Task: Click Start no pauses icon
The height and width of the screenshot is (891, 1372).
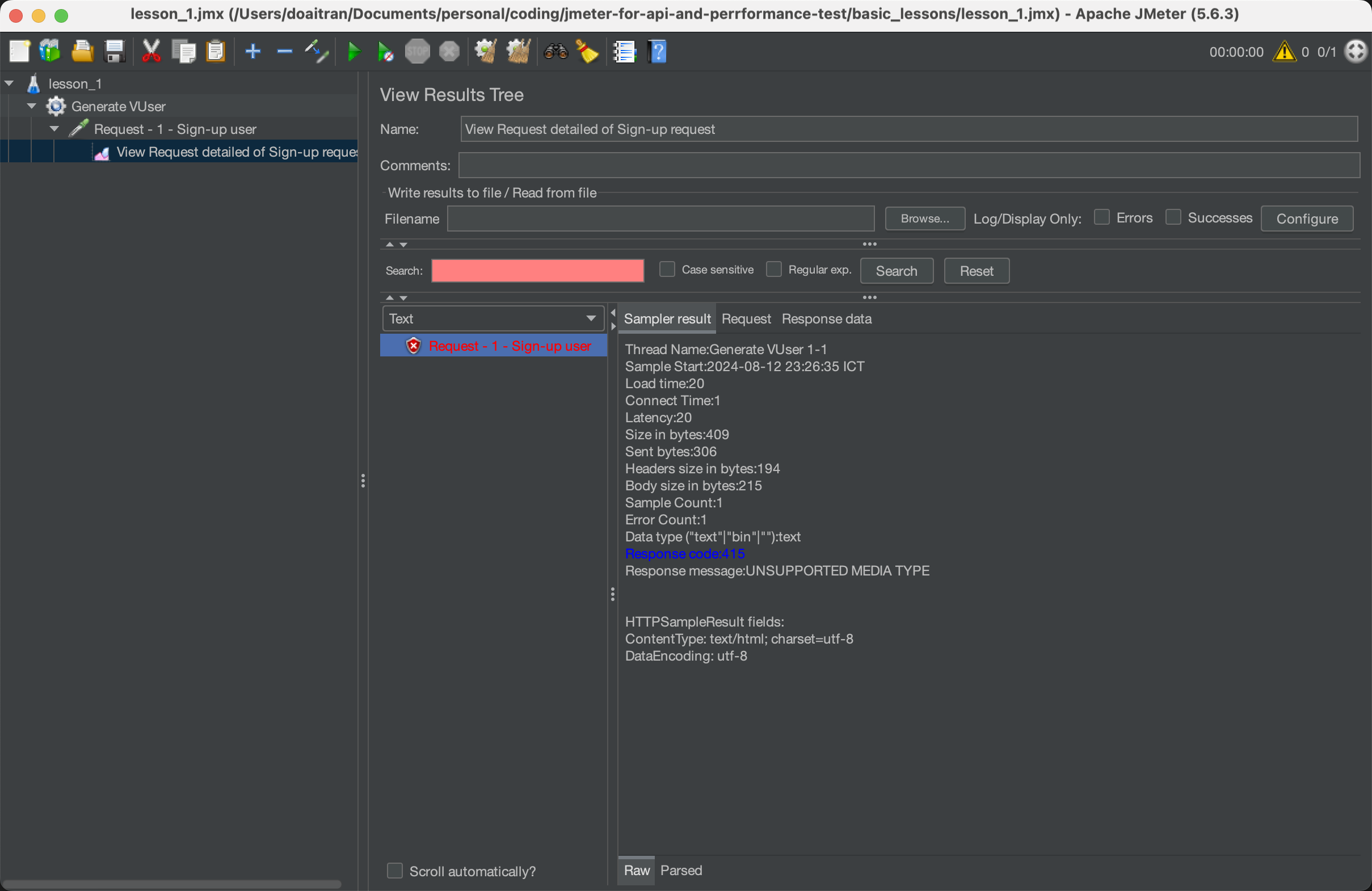Action: (x=385, y=51)
